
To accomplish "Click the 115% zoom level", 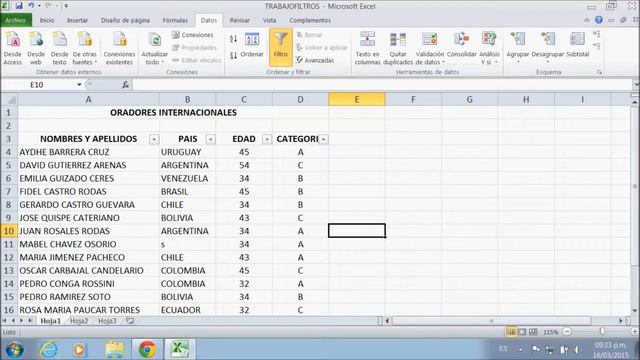I will [x=550, y=332].
